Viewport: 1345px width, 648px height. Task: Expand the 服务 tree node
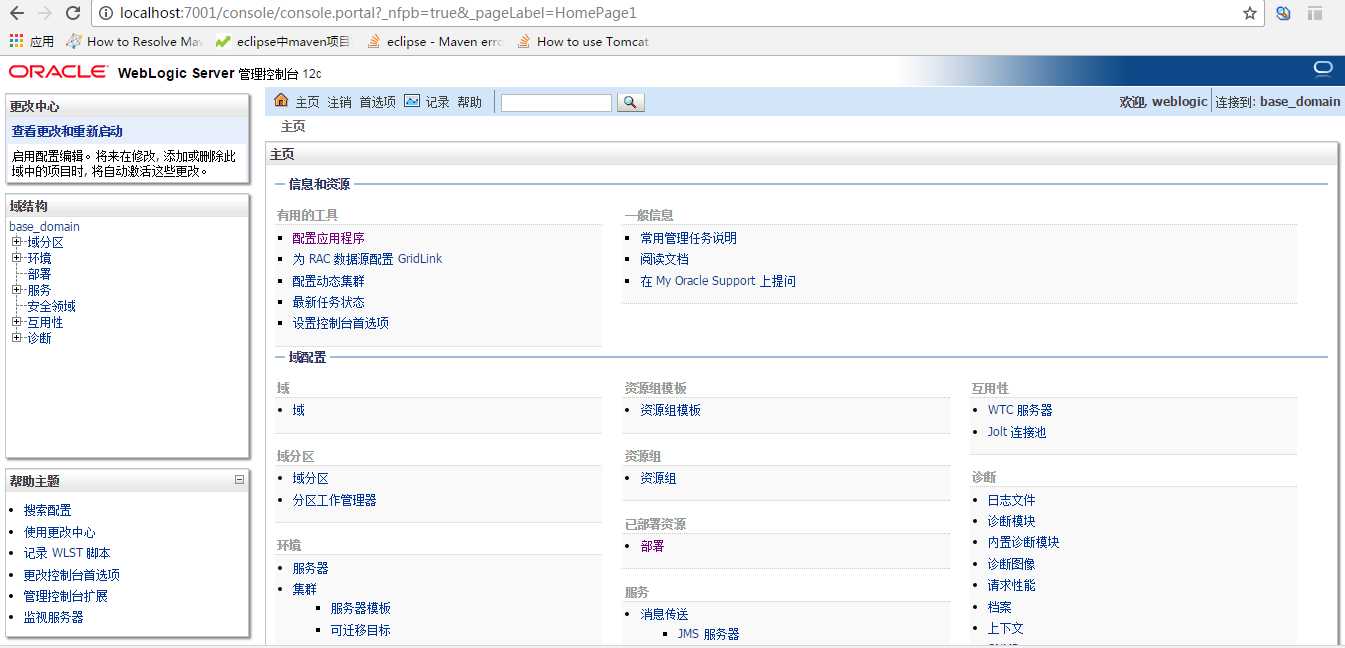[x=16, y=290]
